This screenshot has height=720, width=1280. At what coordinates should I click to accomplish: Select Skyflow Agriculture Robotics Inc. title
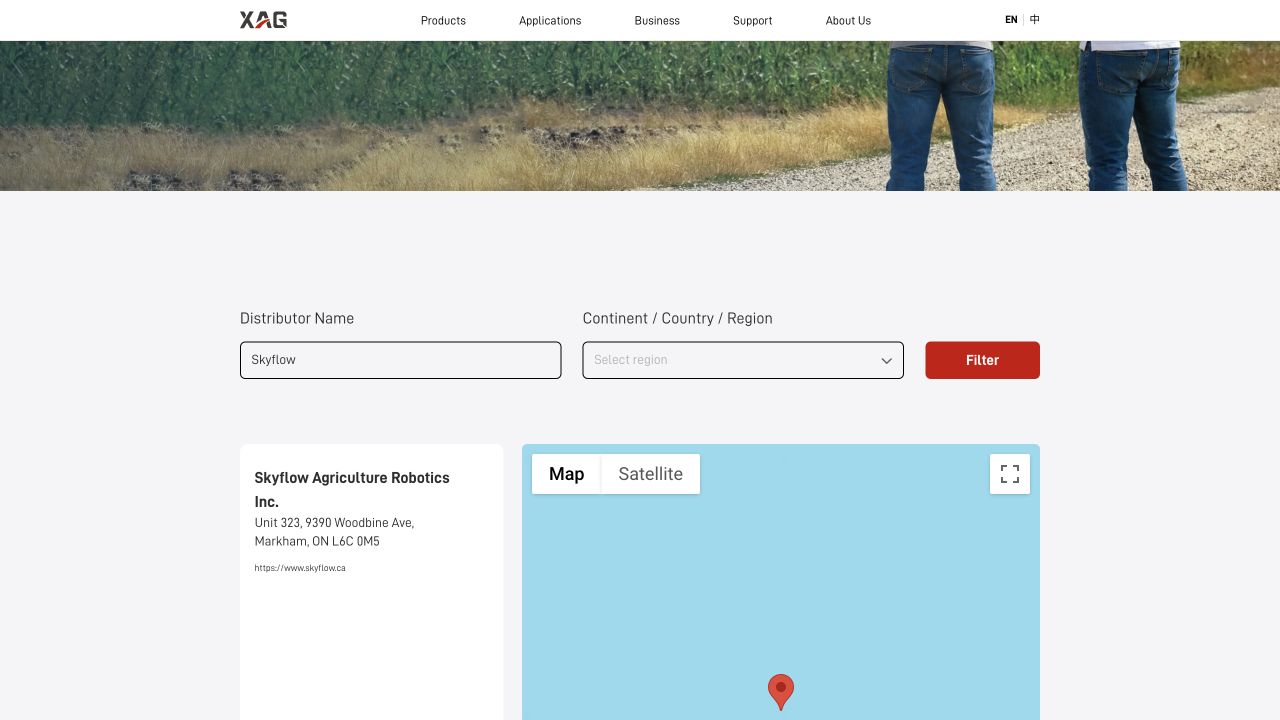[352, 490]
